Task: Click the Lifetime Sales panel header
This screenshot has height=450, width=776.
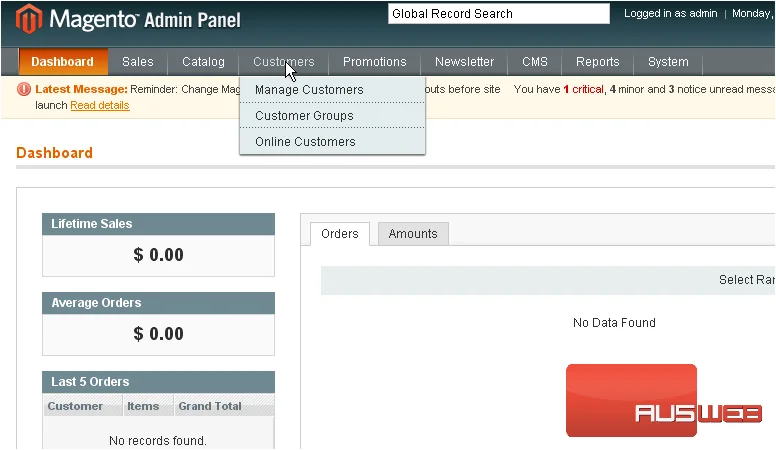Action: 158,224
